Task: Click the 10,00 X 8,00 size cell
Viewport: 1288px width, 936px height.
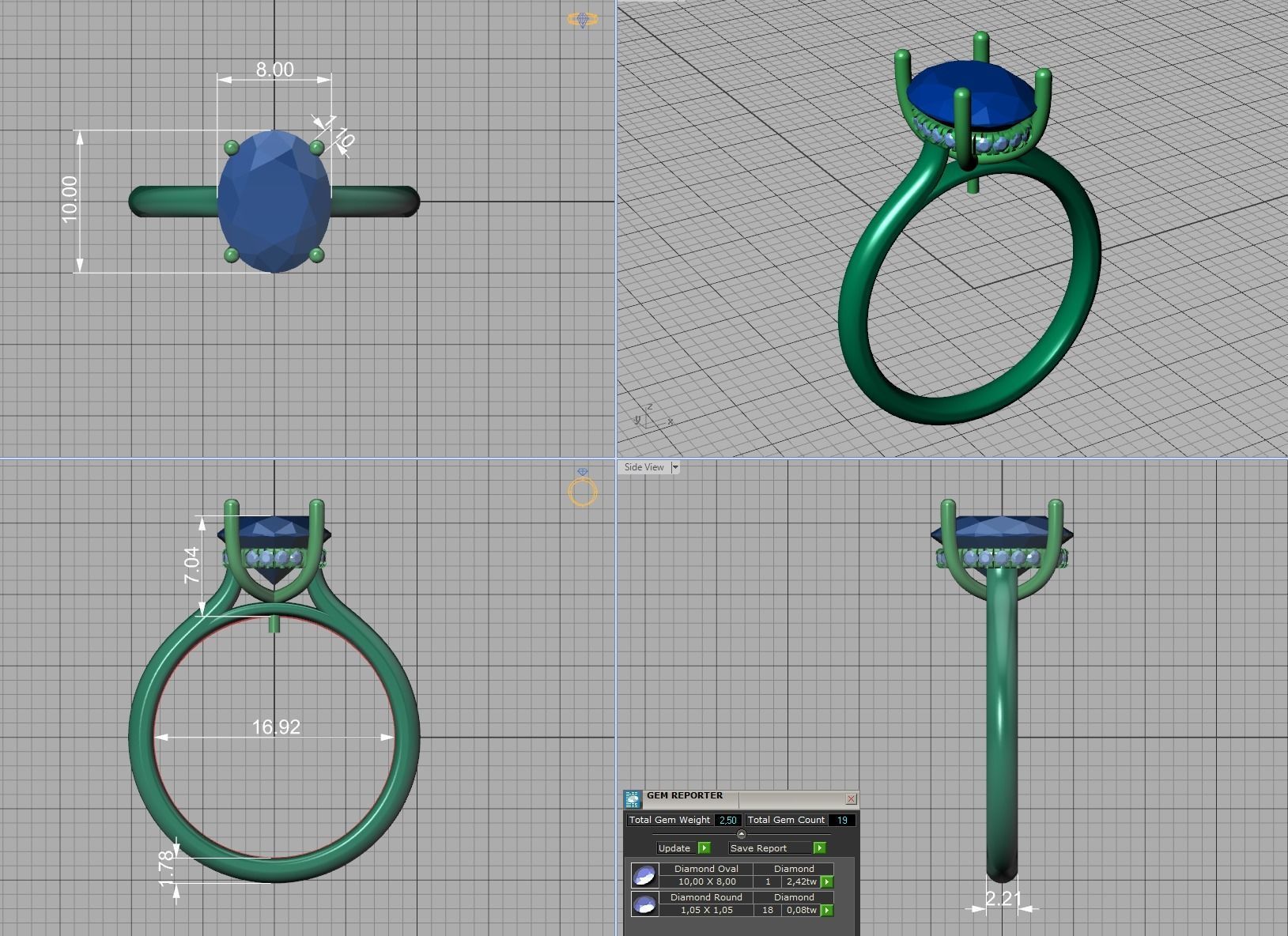Action: click(x=707, y=881)
